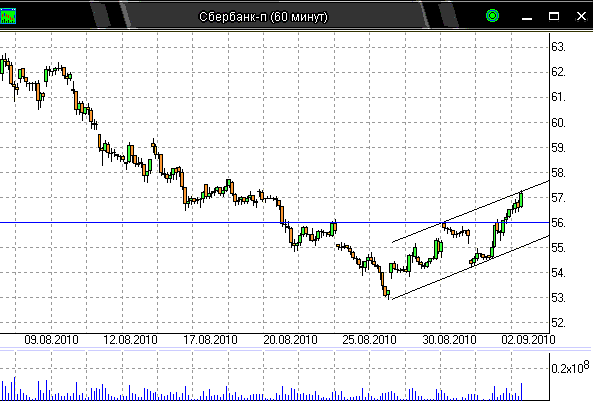Click the lowest candle near 53
Viewport: 594px width, 403px height.
[x=387, y=293]
